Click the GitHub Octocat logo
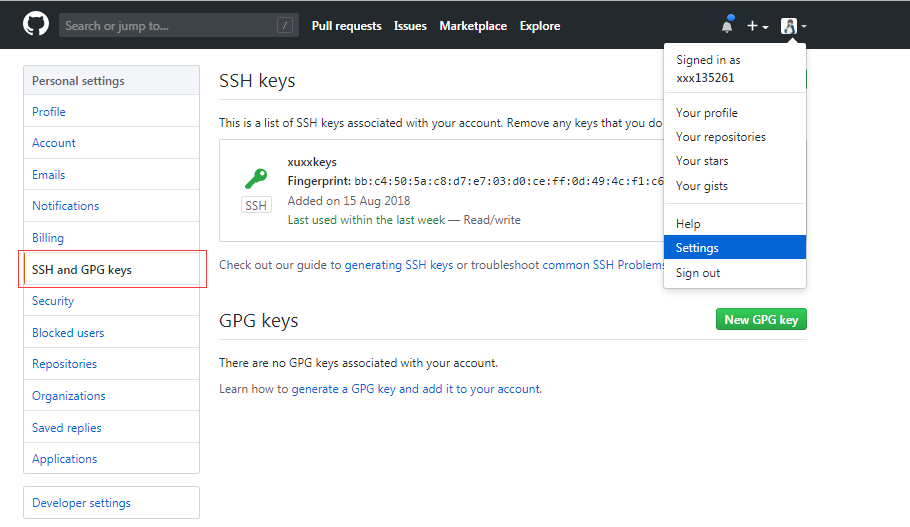910x527 pixels. [x=35, y=25]
